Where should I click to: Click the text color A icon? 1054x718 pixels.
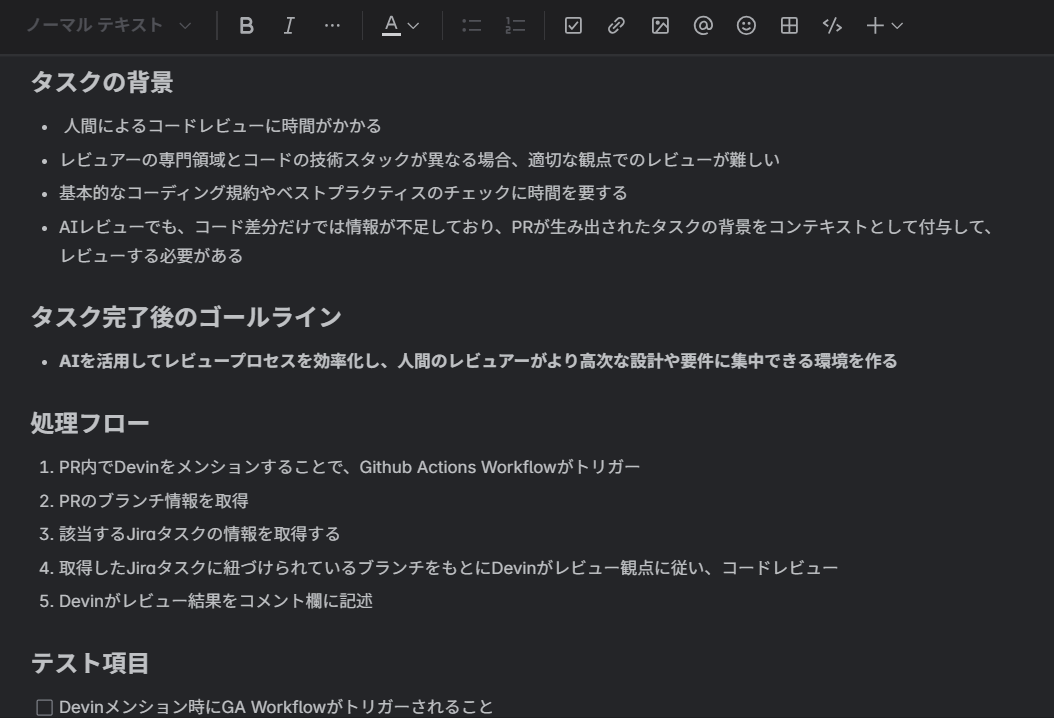[391, 26]
